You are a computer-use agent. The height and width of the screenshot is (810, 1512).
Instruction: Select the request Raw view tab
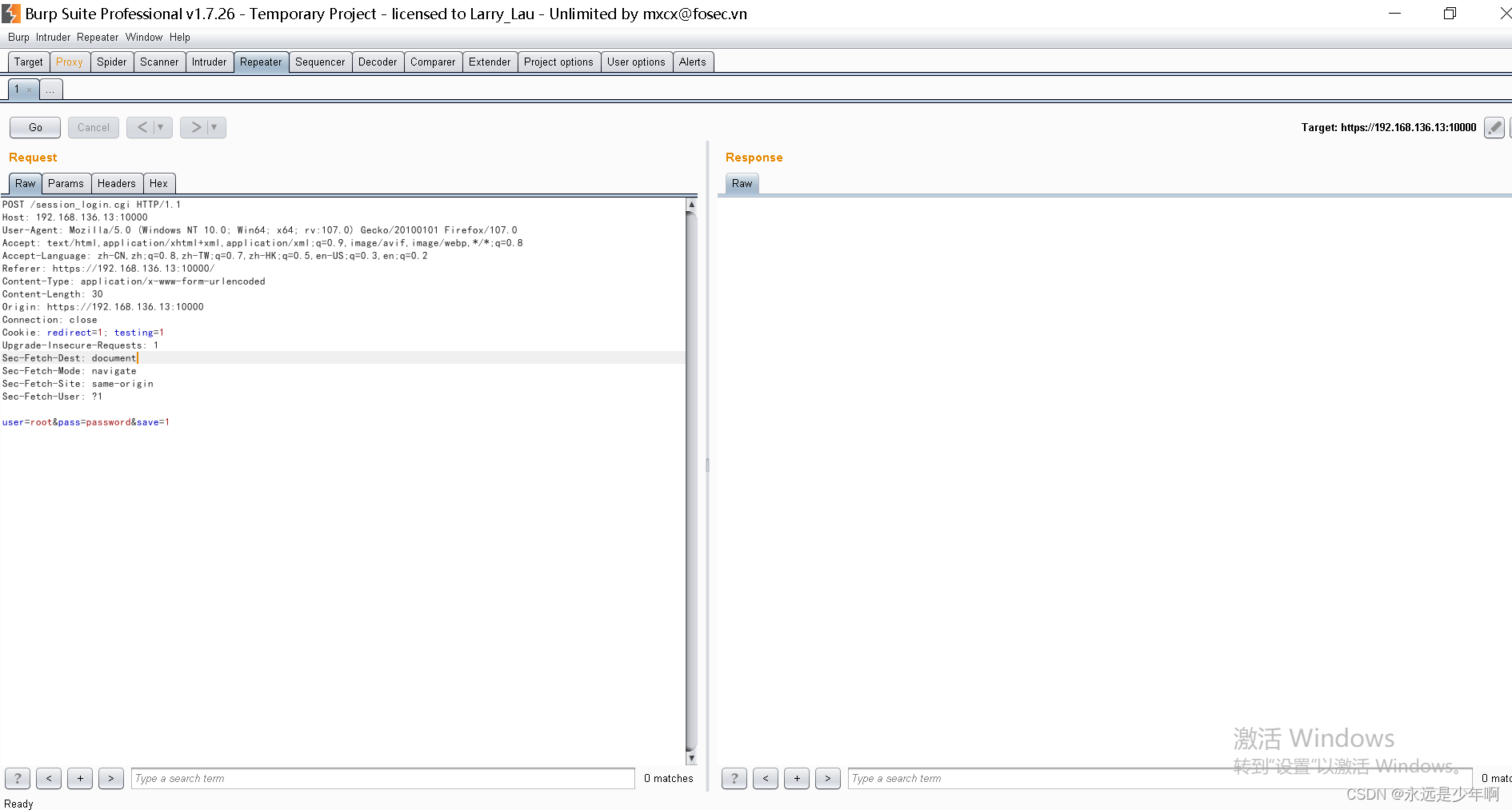tap(26, 183)
